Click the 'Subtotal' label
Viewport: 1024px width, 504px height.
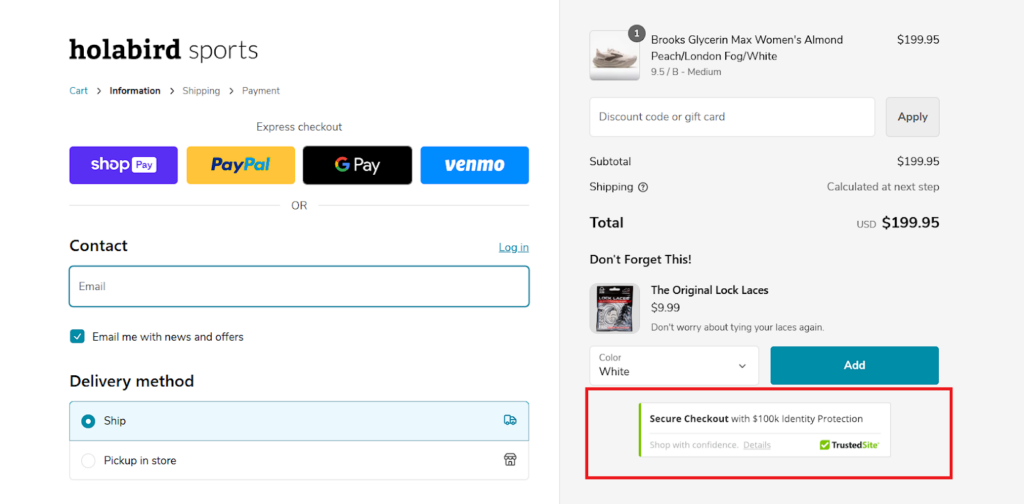[x=611, y=161]
